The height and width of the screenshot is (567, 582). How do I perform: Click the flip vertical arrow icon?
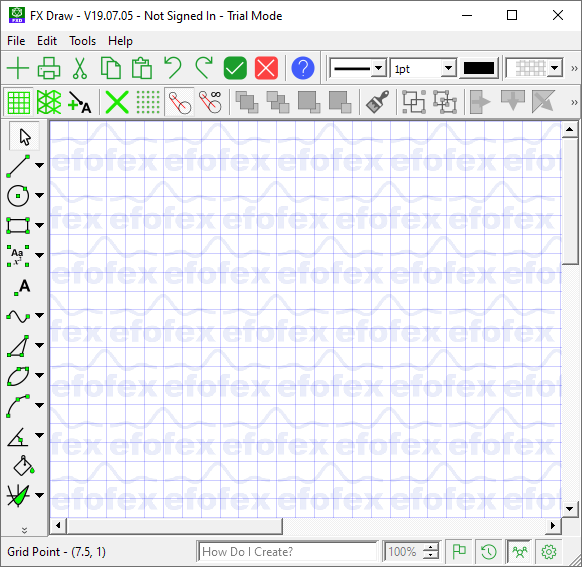[513, 101]
